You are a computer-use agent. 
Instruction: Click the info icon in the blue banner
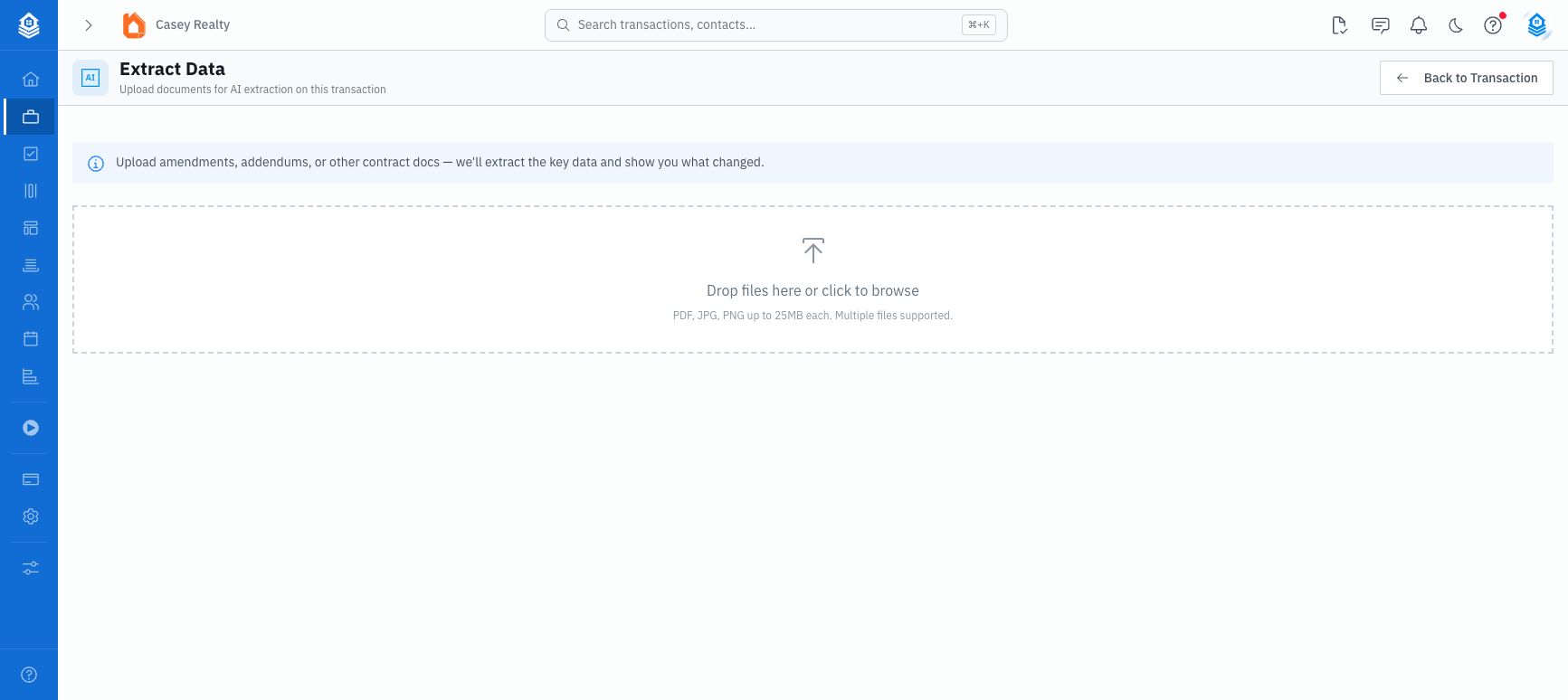(x=95, y=164)
